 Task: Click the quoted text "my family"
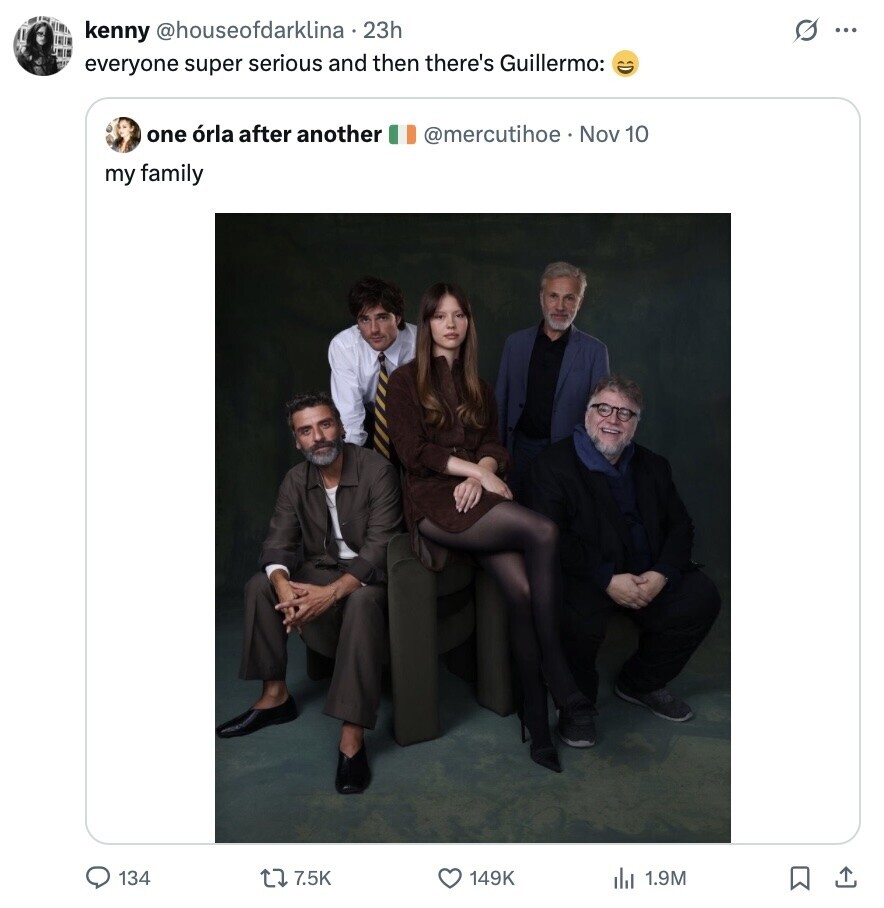coord(154,173)
